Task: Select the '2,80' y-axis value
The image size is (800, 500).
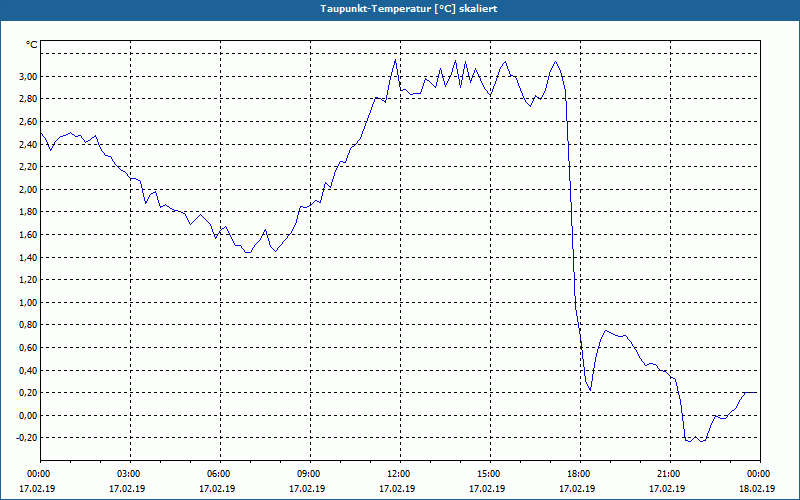Action: click(x=28, y=99)
